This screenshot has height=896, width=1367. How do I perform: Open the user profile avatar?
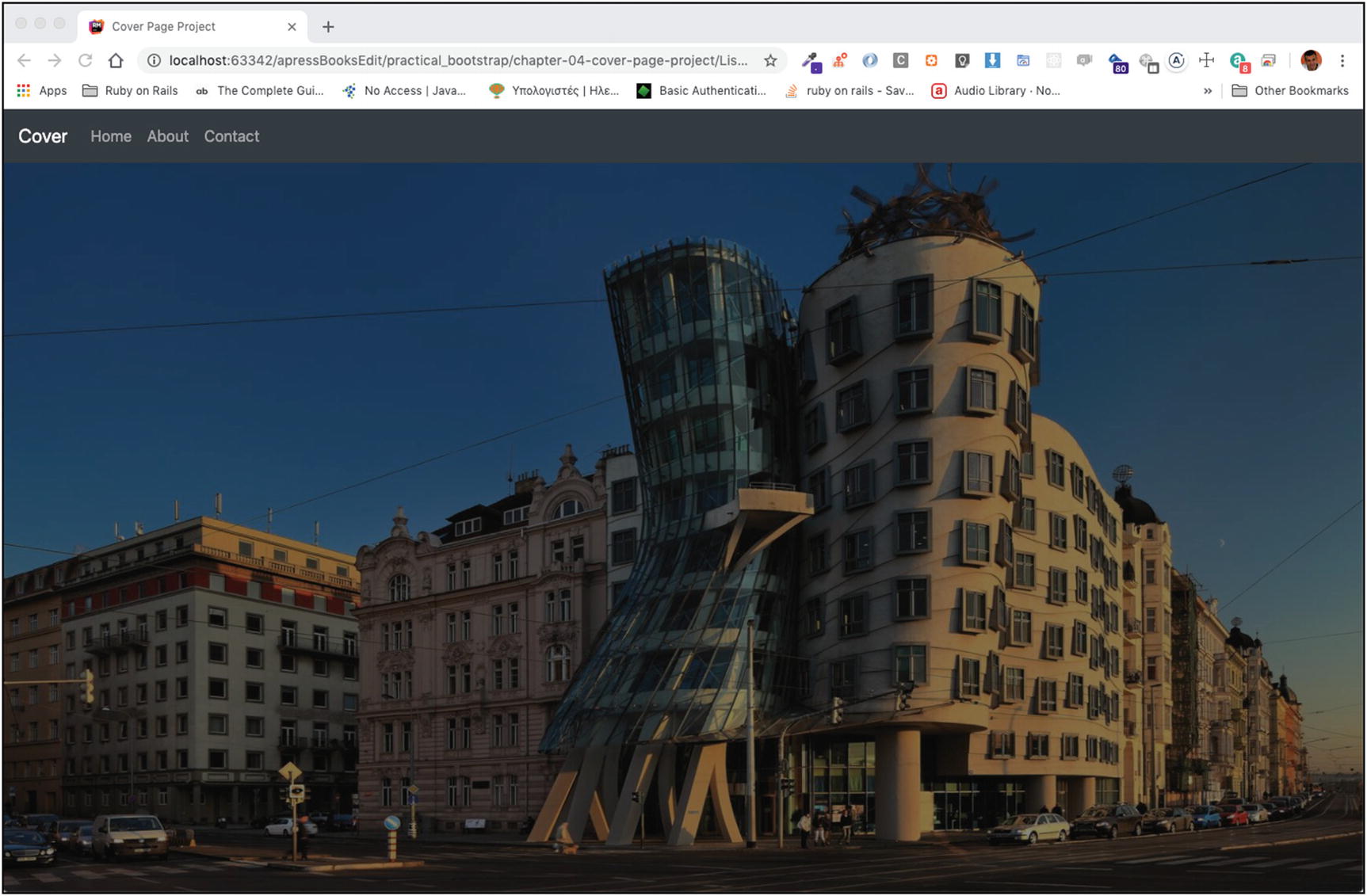(1311, 60)
